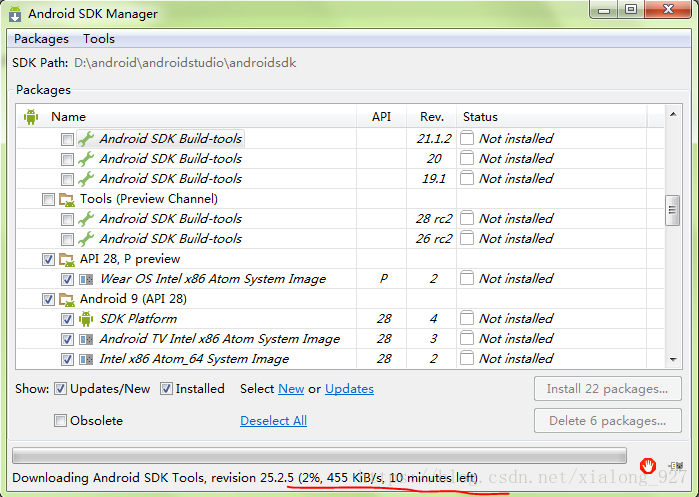
Task: Select the Tools (Preview Channel) row label
Action: click(x=149, y=199)
